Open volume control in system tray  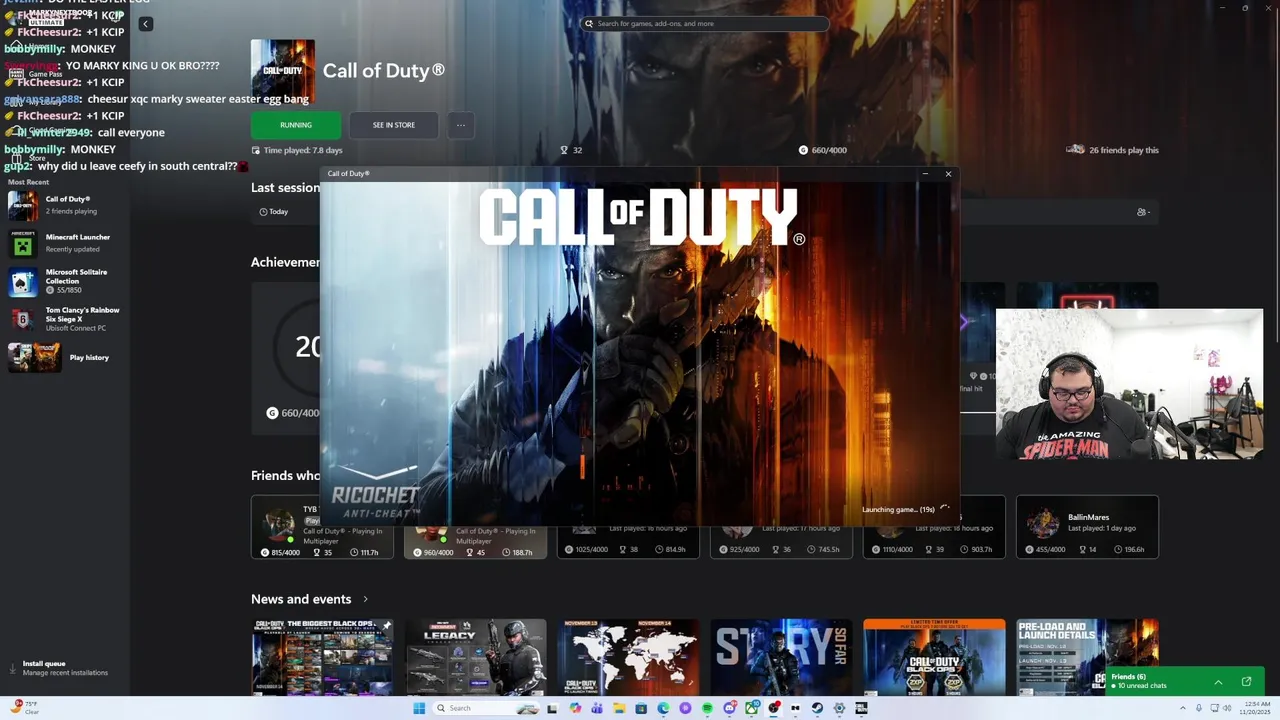click(x=1228, y=708)
